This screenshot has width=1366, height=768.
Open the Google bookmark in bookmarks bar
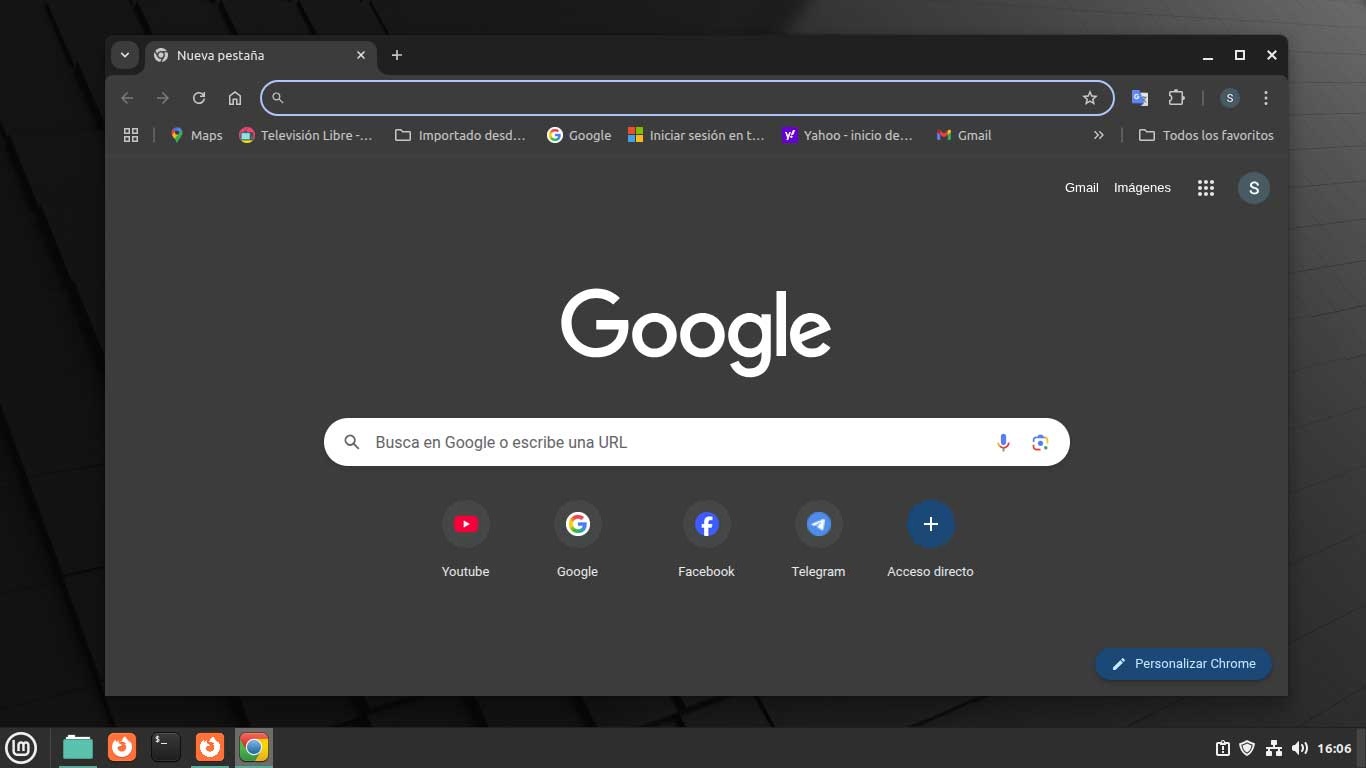(579, 135)
